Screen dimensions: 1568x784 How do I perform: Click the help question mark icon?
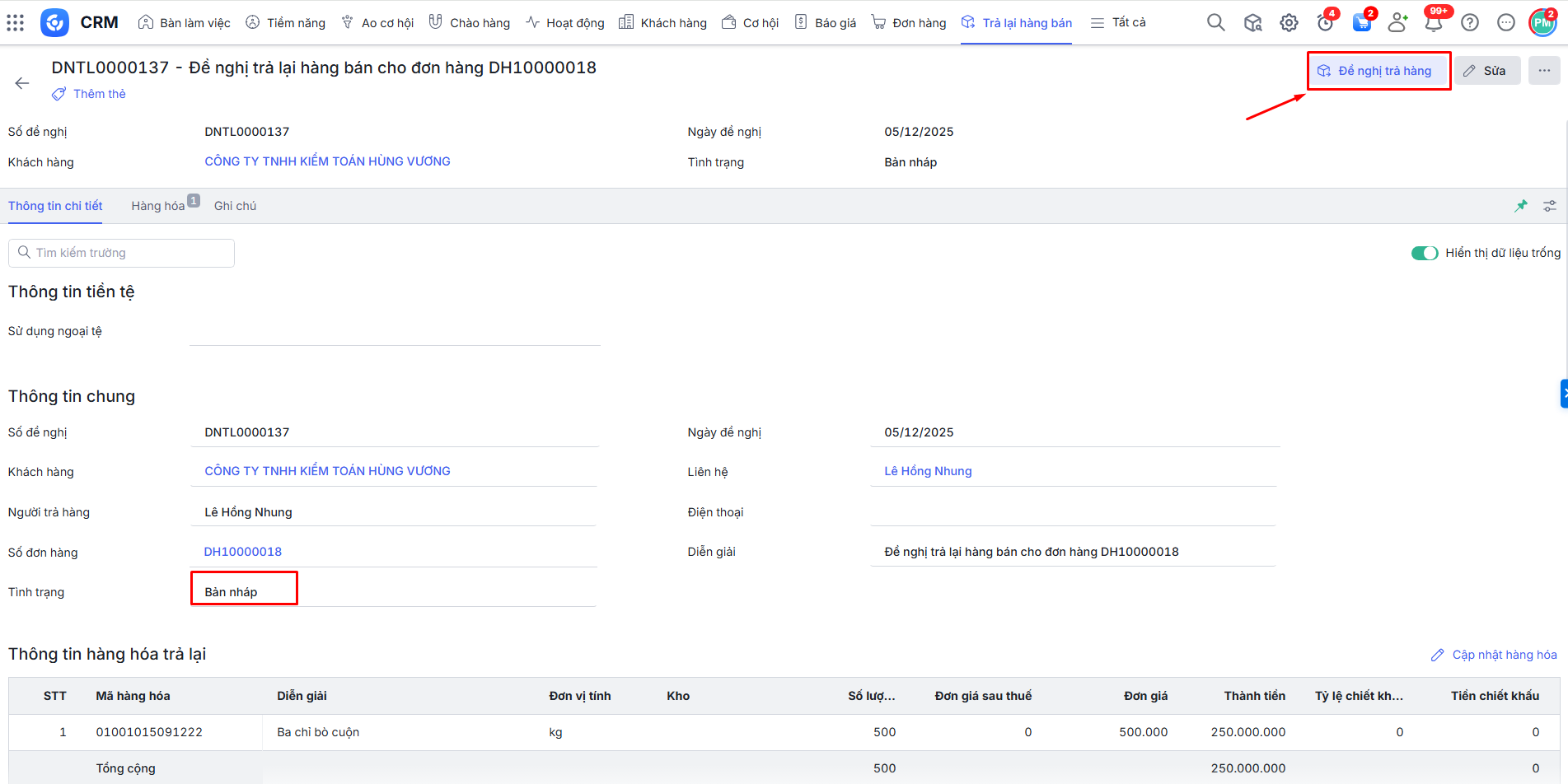coord(1470,23)
